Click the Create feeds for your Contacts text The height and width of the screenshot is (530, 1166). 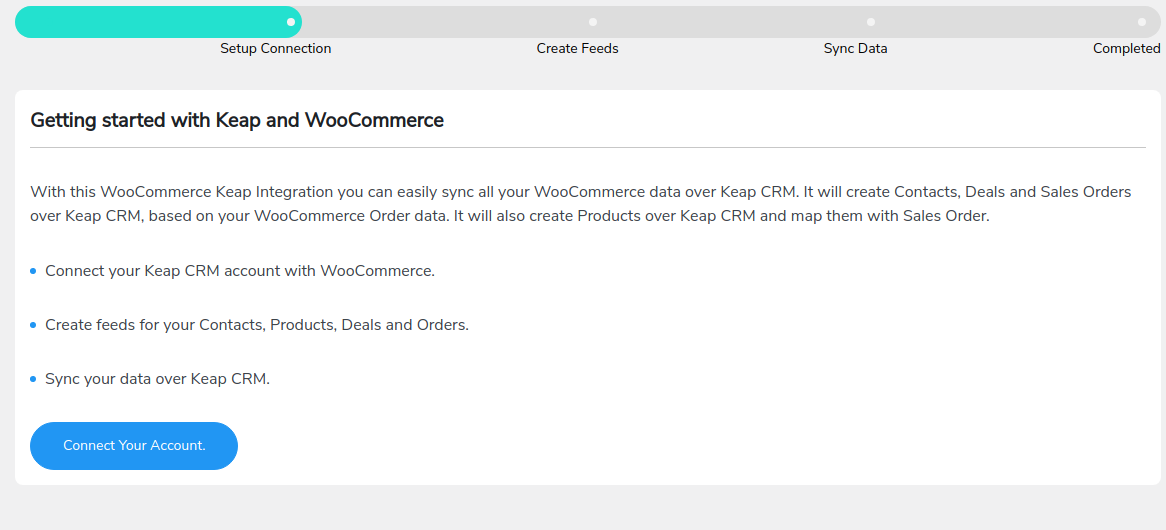(257, 326)
